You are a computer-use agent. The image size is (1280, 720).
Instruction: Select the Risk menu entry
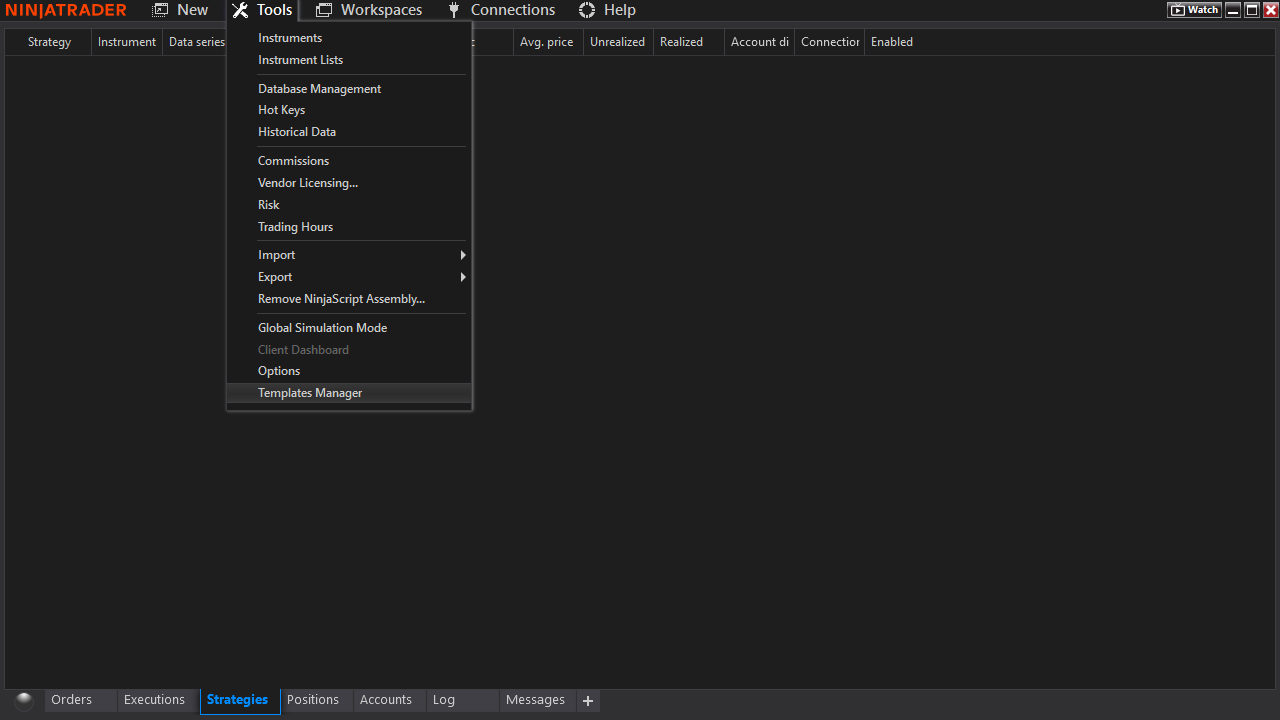coord(349,205)
